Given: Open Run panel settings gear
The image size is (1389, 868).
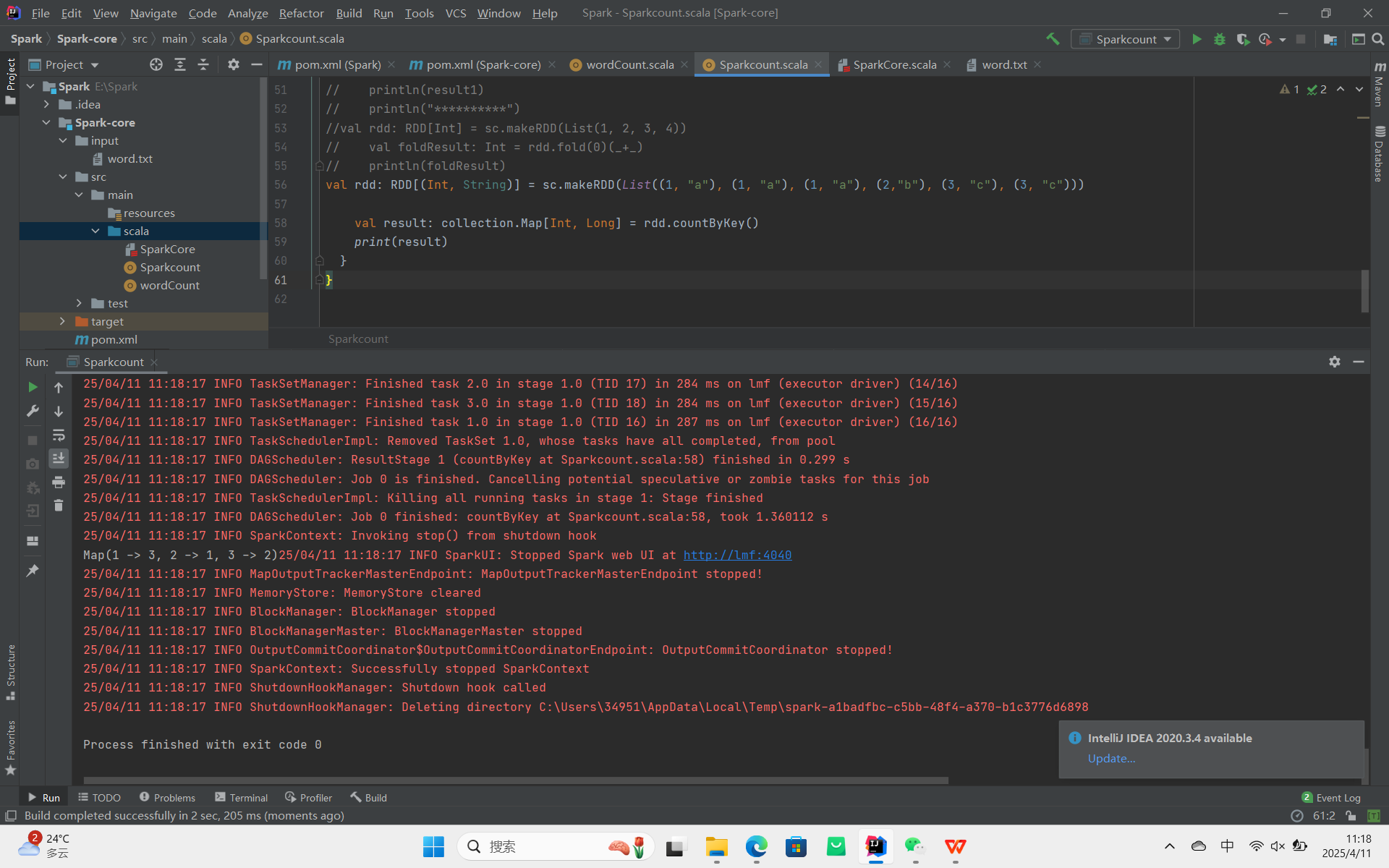Looking at the screenshot, I should point(1335,362).
